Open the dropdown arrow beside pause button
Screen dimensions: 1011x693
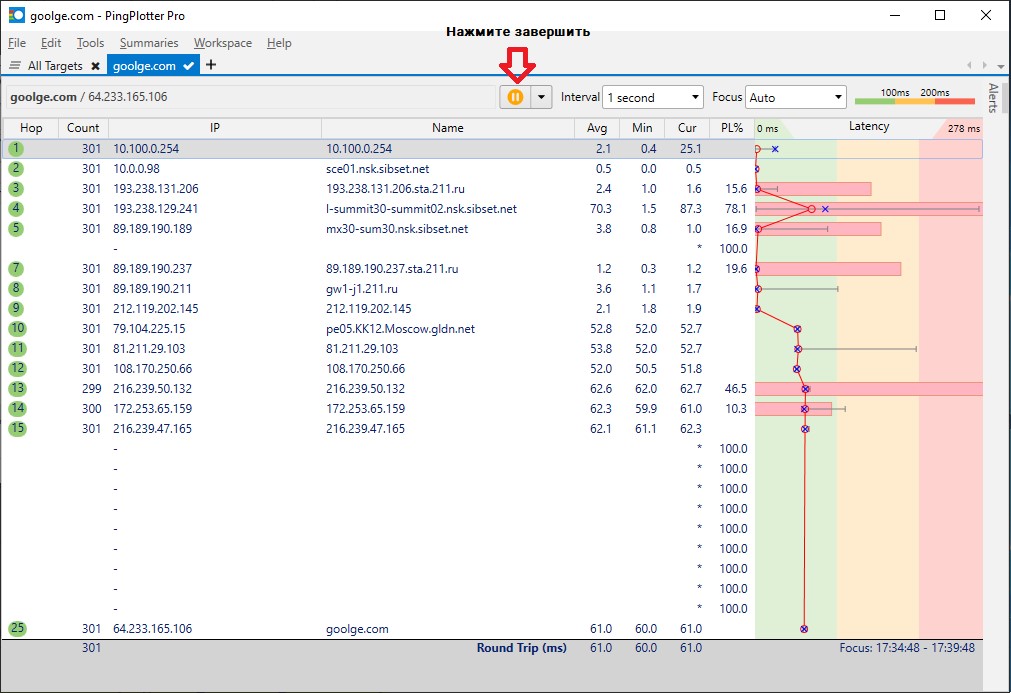coord(542,97)
